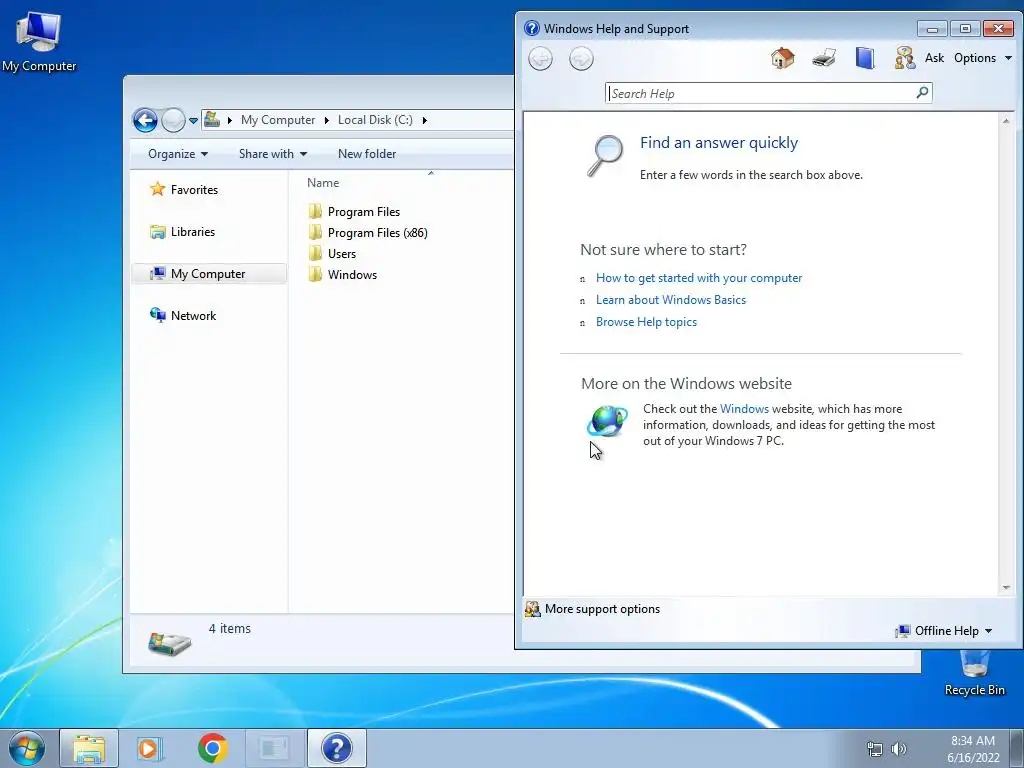Screen dimensions: 1024x768
Task: Open the Share with dropdown
Action: click(x=273, y=154)
